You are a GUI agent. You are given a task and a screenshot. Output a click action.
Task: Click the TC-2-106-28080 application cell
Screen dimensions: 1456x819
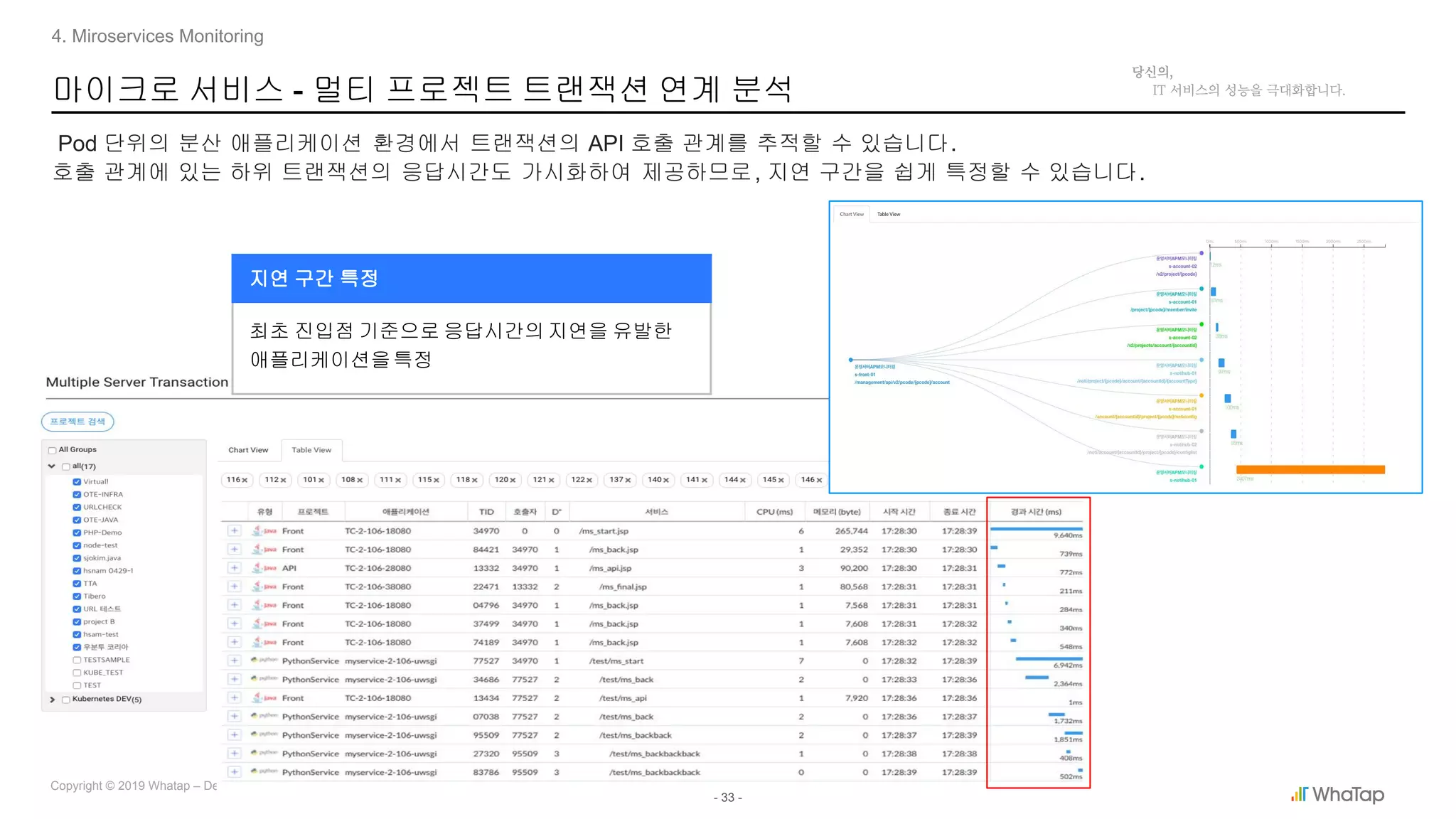(378, 568)
